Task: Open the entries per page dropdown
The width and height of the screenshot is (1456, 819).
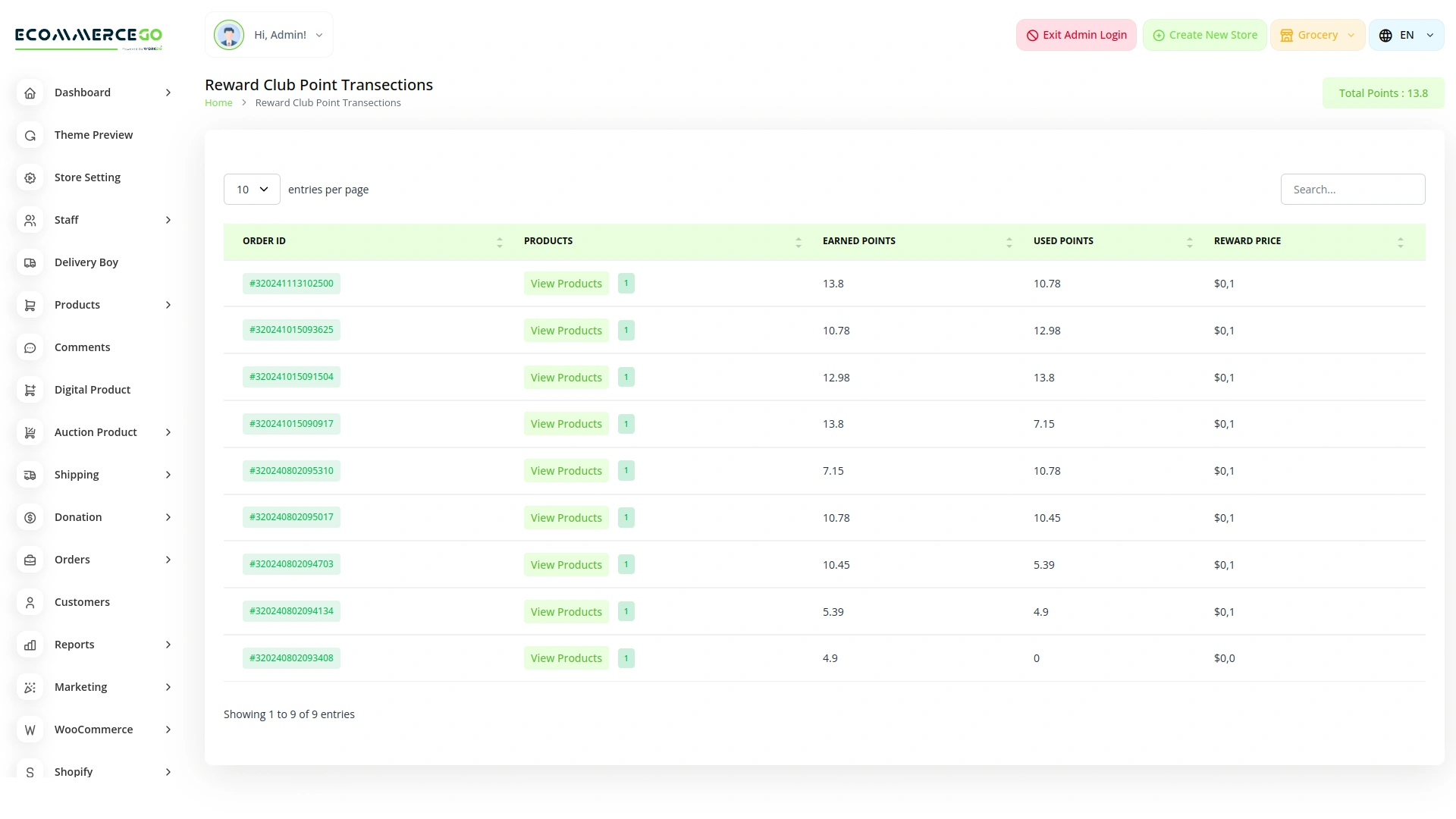Action: coord(252,190)
